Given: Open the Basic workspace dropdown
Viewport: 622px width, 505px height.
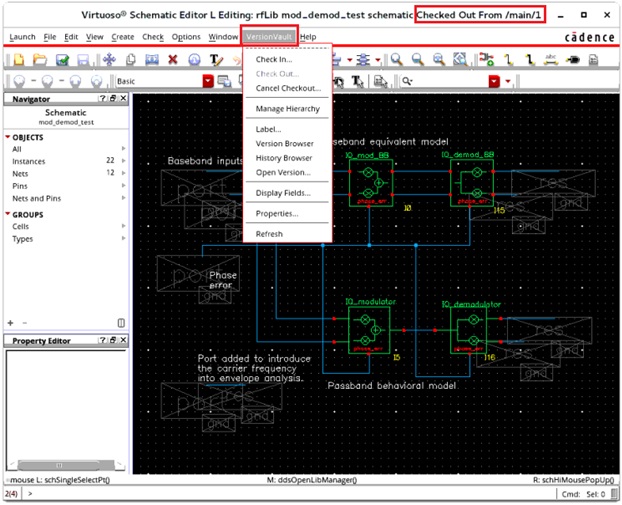Looking at the screenshot, I should point(208,81).
